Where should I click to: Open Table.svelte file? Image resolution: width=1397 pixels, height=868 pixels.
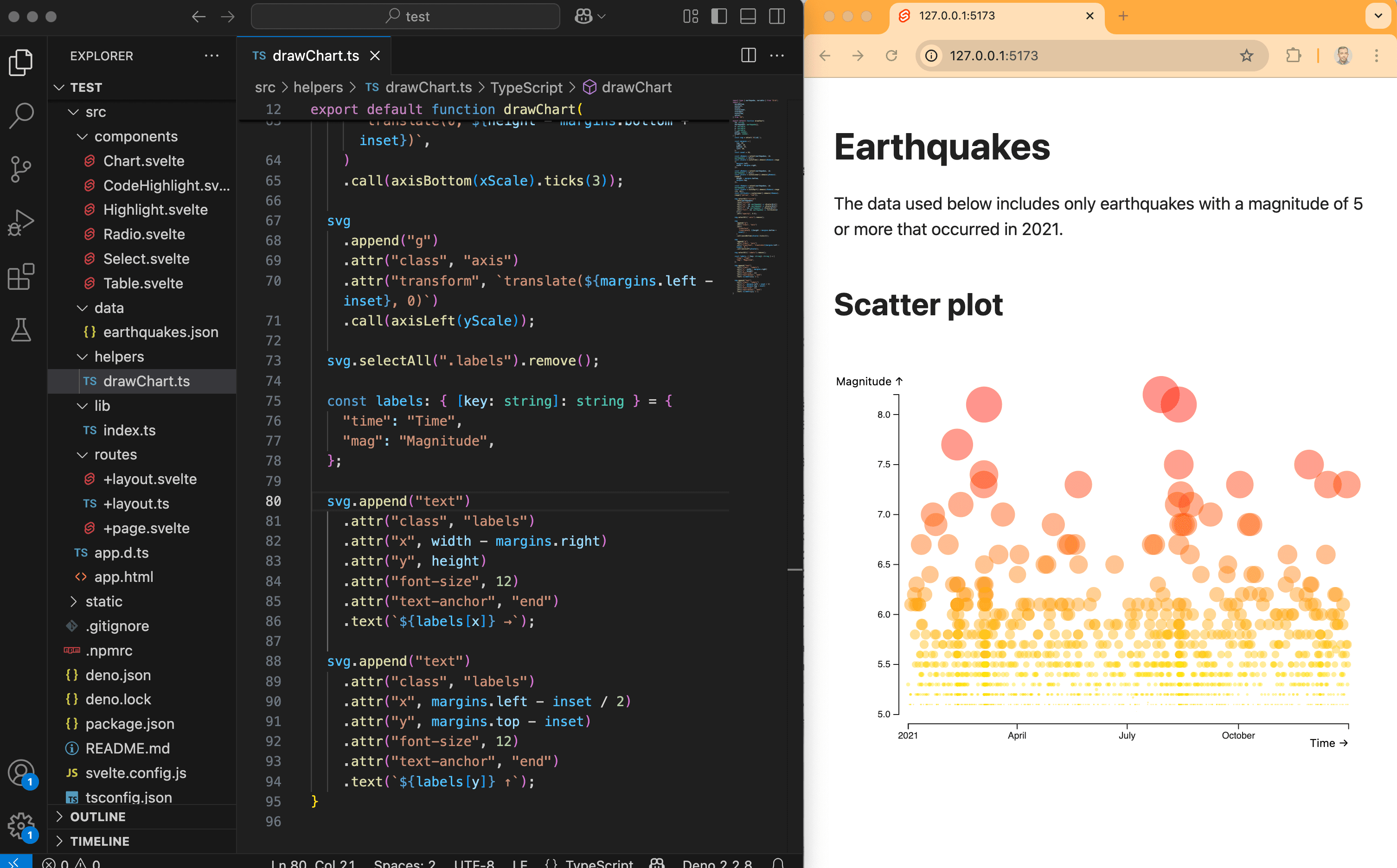pyautogui.click(x=142, y=283)
